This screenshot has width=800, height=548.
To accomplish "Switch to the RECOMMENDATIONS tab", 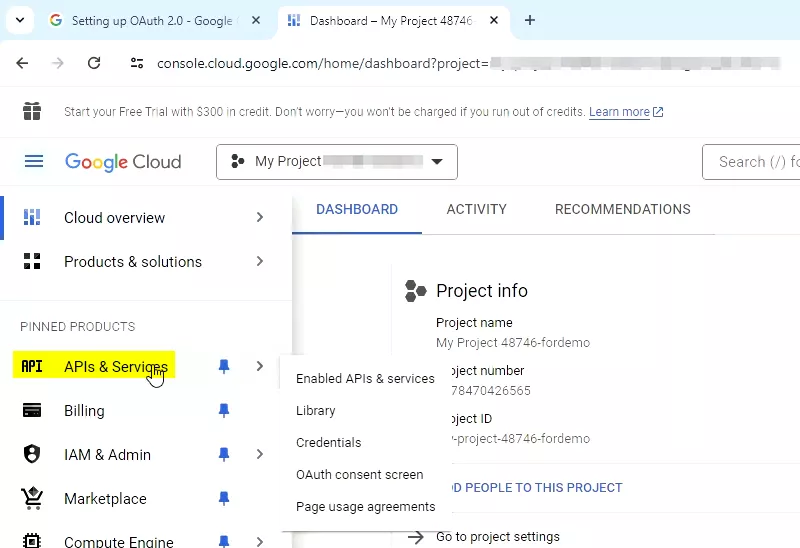I will point(622,210).
